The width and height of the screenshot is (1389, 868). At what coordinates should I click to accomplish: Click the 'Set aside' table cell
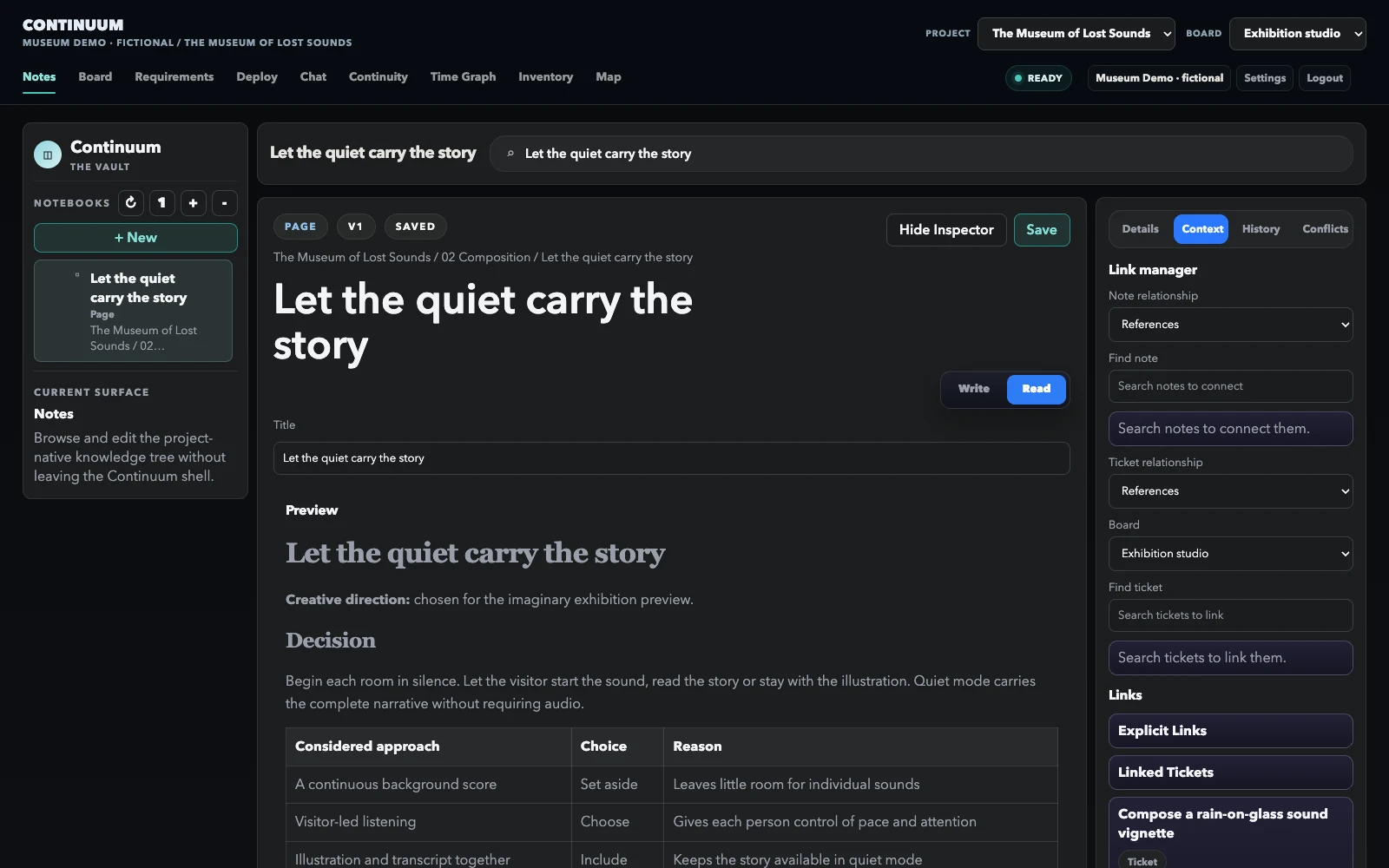pos(617,785)
